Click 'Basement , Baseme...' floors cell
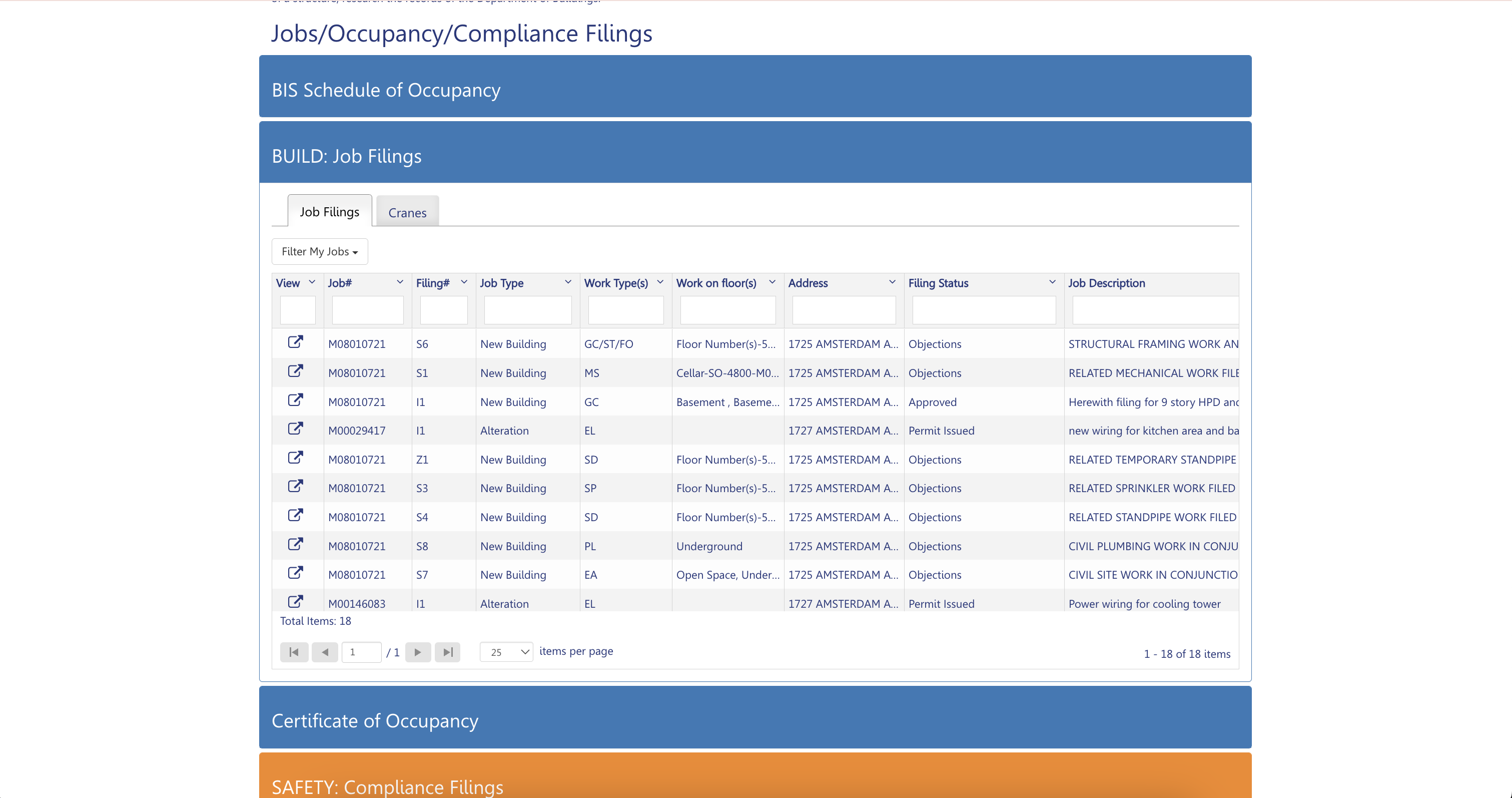Viewport: 1512px width, 798px height. [x=728, y=402]
